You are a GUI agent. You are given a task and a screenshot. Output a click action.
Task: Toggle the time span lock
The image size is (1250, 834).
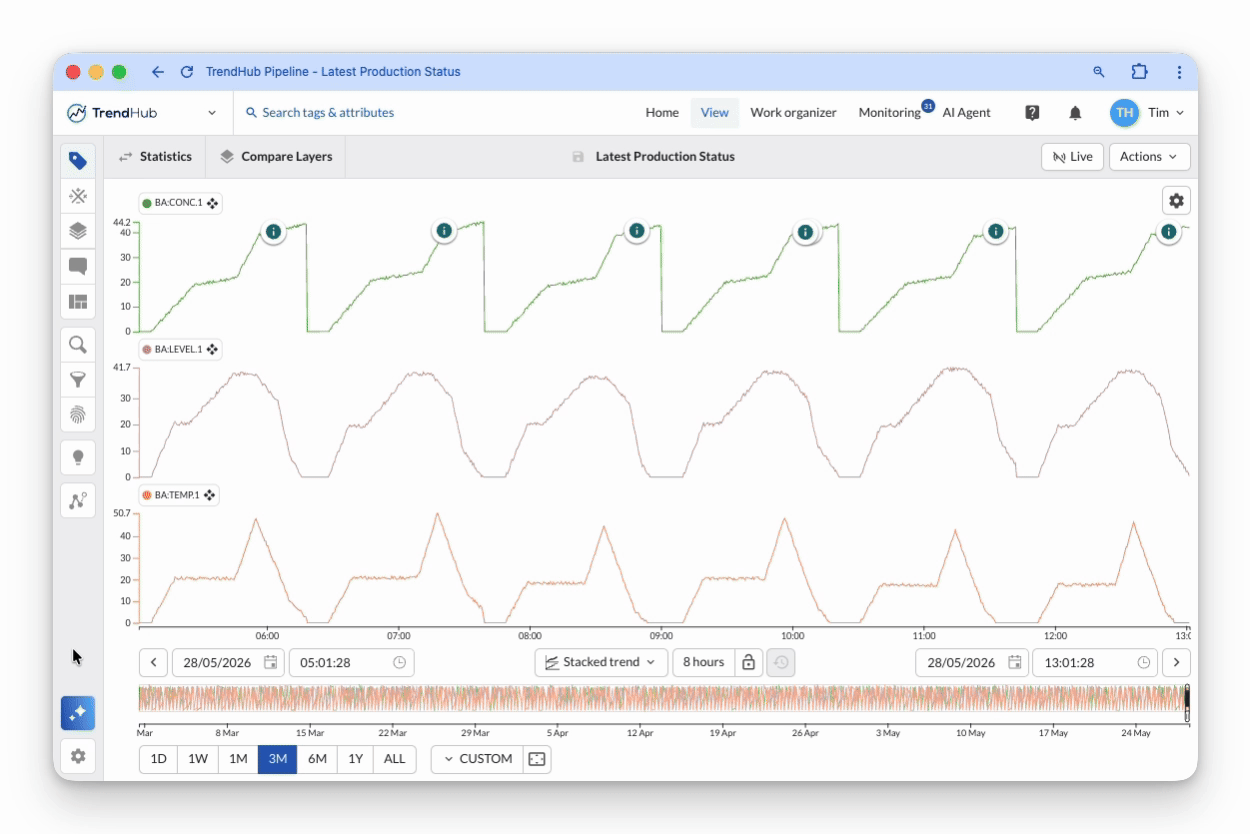point(748,662)
